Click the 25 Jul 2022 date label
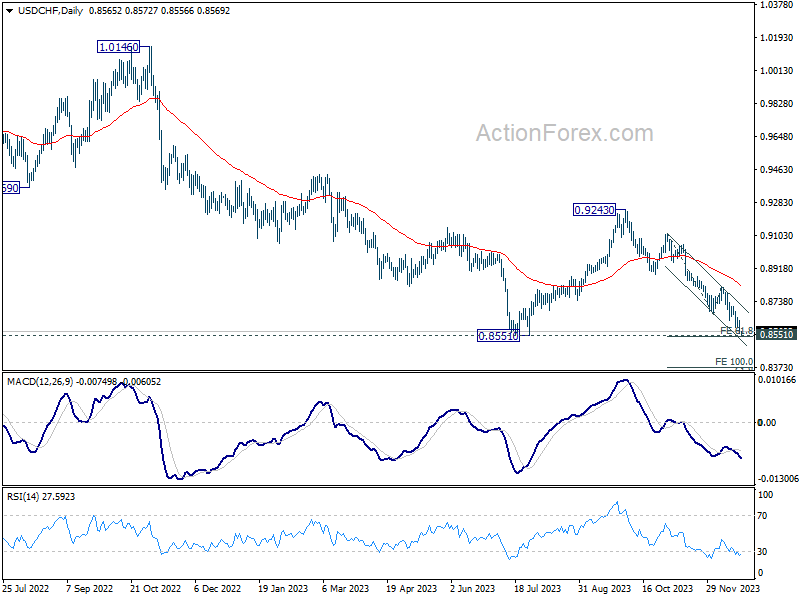The width and height of the screenshot is (800, 600). pyautogui.click(x=26, y=588)
